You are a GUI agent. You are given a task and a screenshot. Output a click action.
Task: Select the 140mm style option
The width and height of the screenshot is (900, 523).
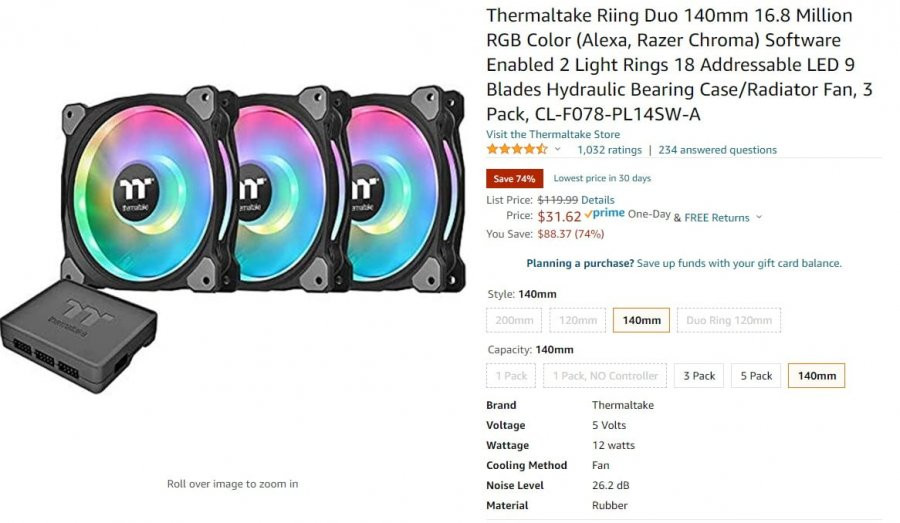click(641, 320)
